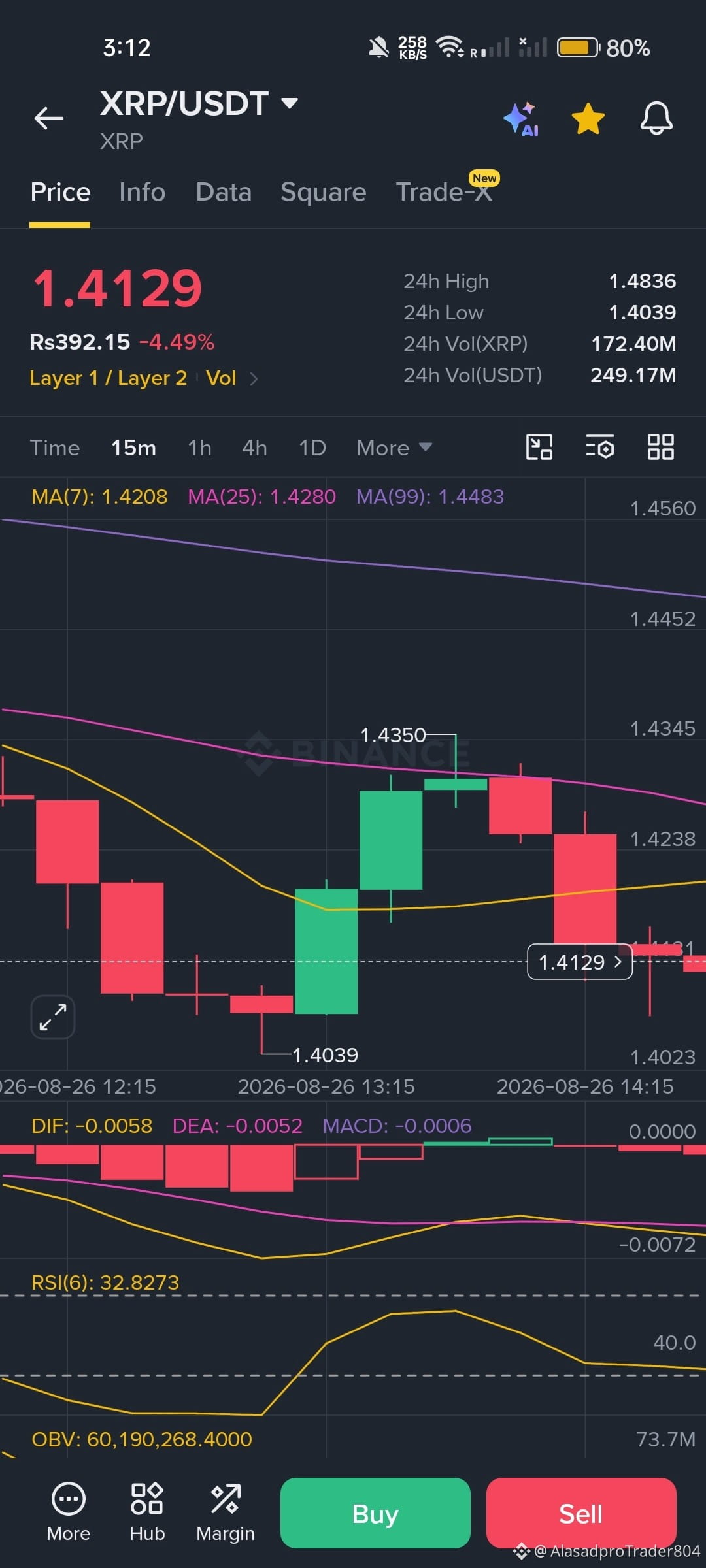Screen dimensions: 706x1568
Task: Expand the More intervals dropdown
Action: coord(394,448)
